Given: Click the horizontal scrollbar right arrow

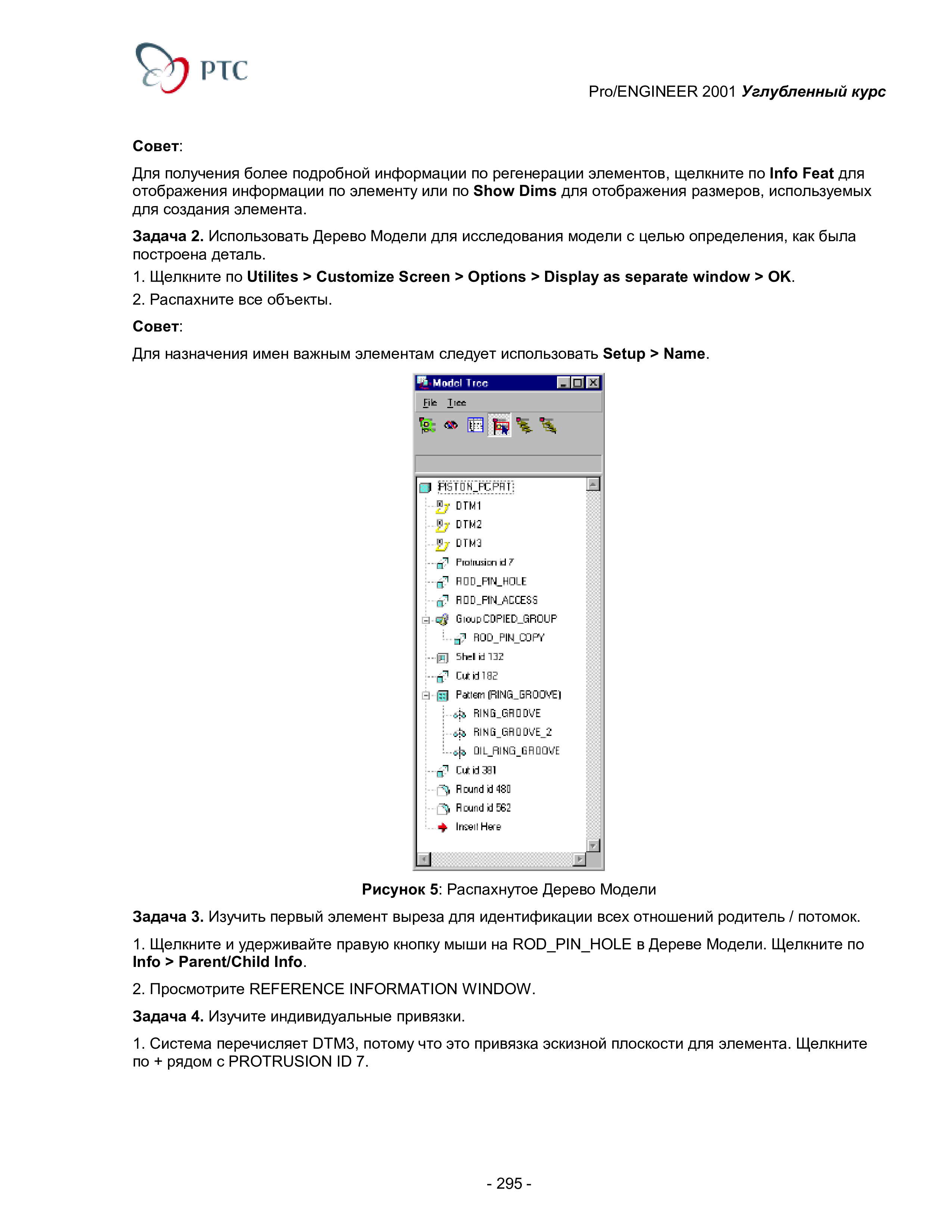Looking at the screenshot, I should click(579, 859).
